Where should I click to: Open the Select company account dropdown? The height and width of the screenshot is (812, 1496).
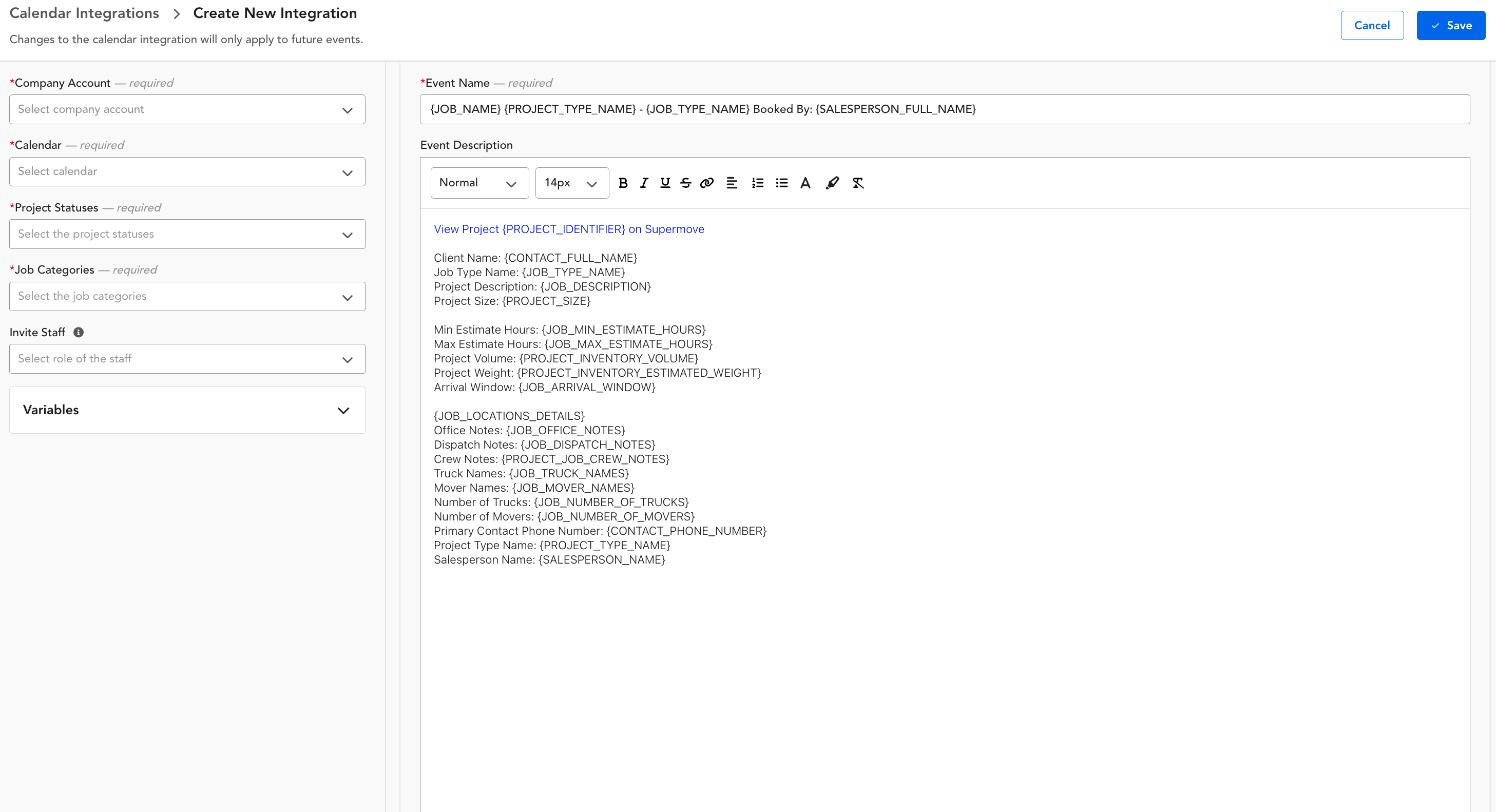coord(186,109)
